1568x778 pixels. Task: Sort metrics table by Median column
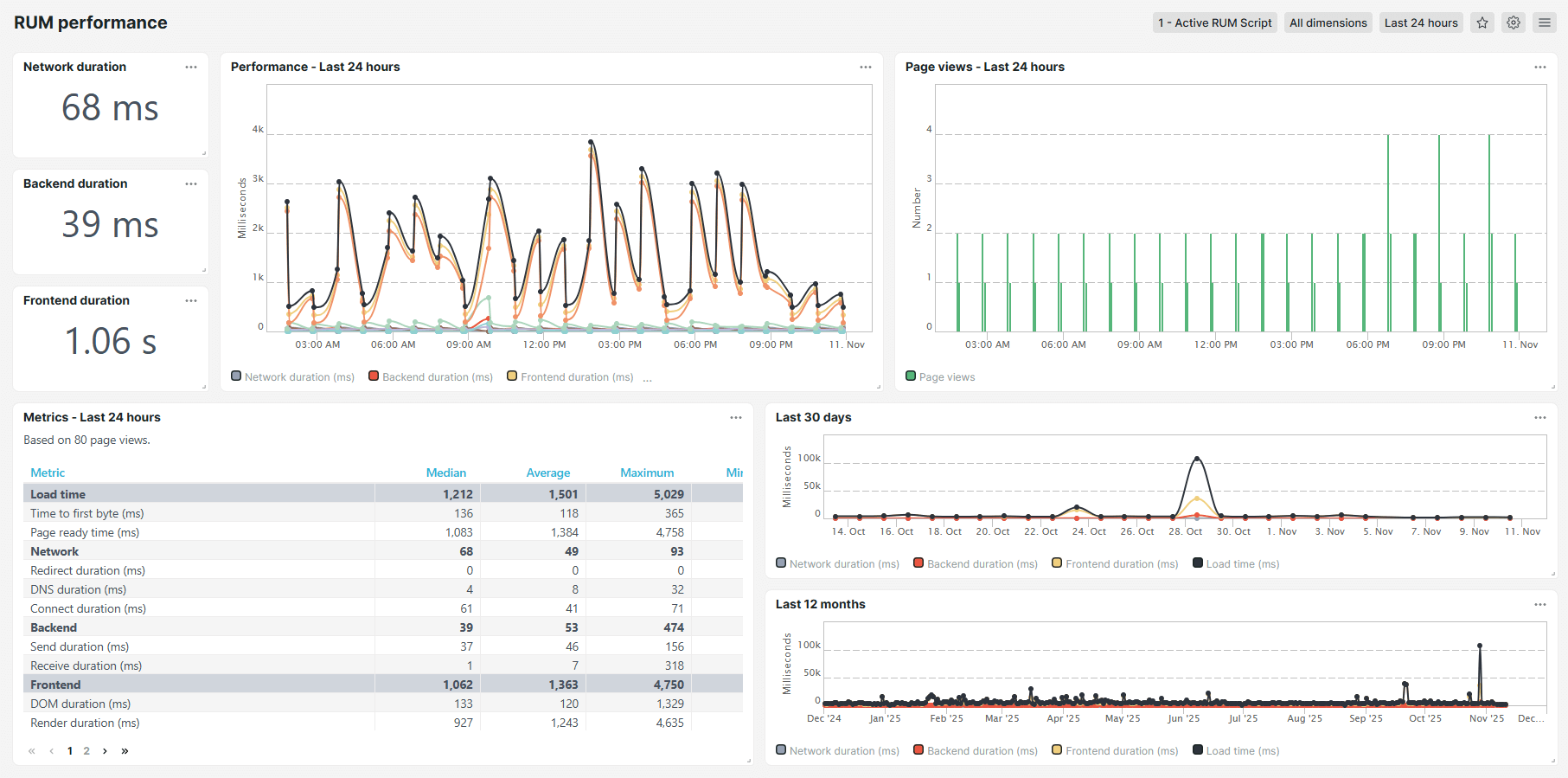[x=445, y=473]
